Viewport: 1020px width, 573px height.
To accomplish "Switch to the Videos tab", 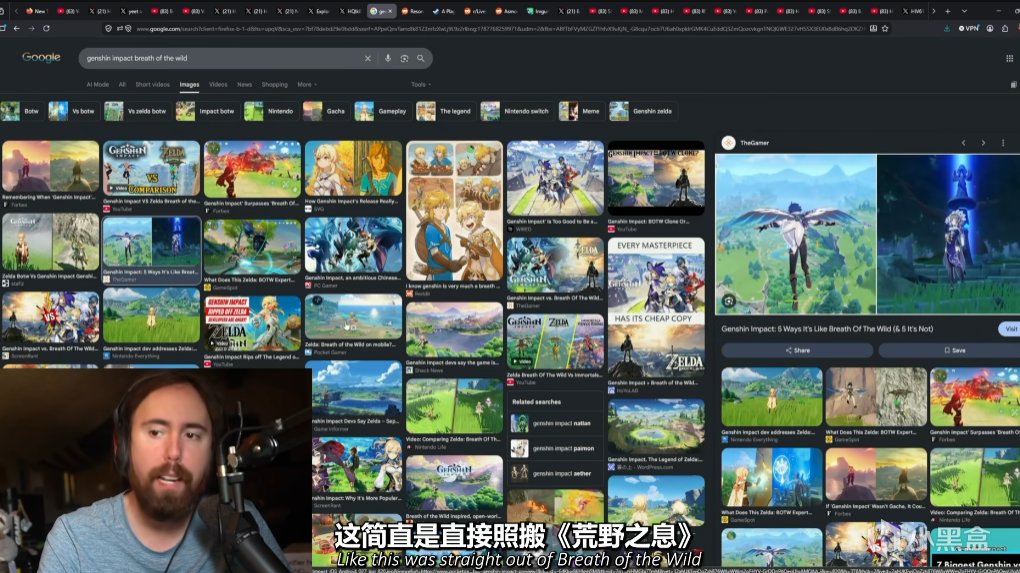I will (x=218, y=85).
